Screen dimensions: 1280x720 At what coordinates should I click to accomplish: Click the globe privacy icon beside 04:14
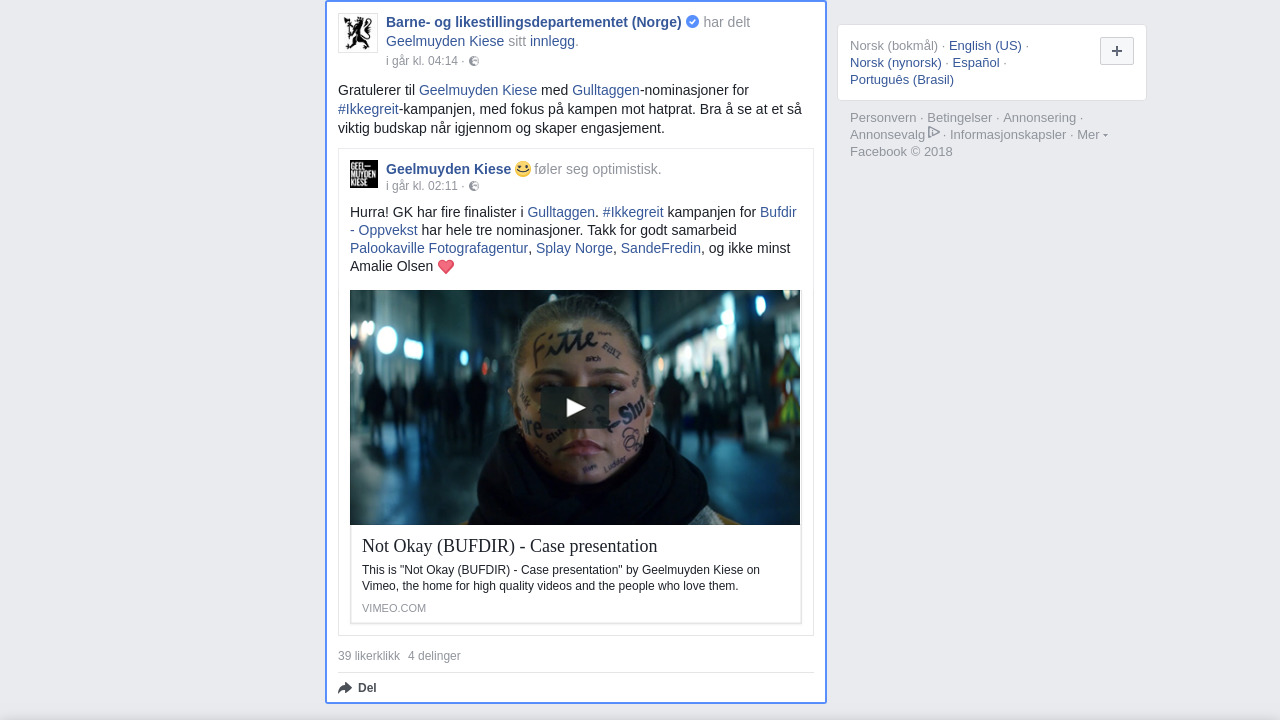474,61
